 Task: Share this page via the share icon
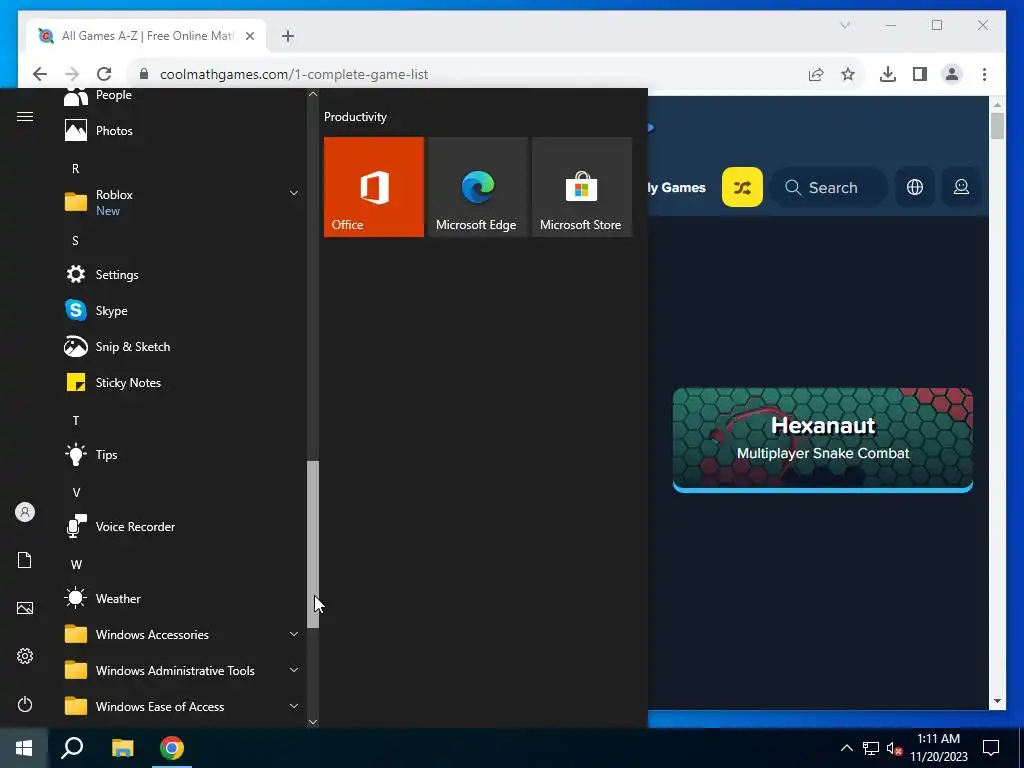(x=816, y=74)
